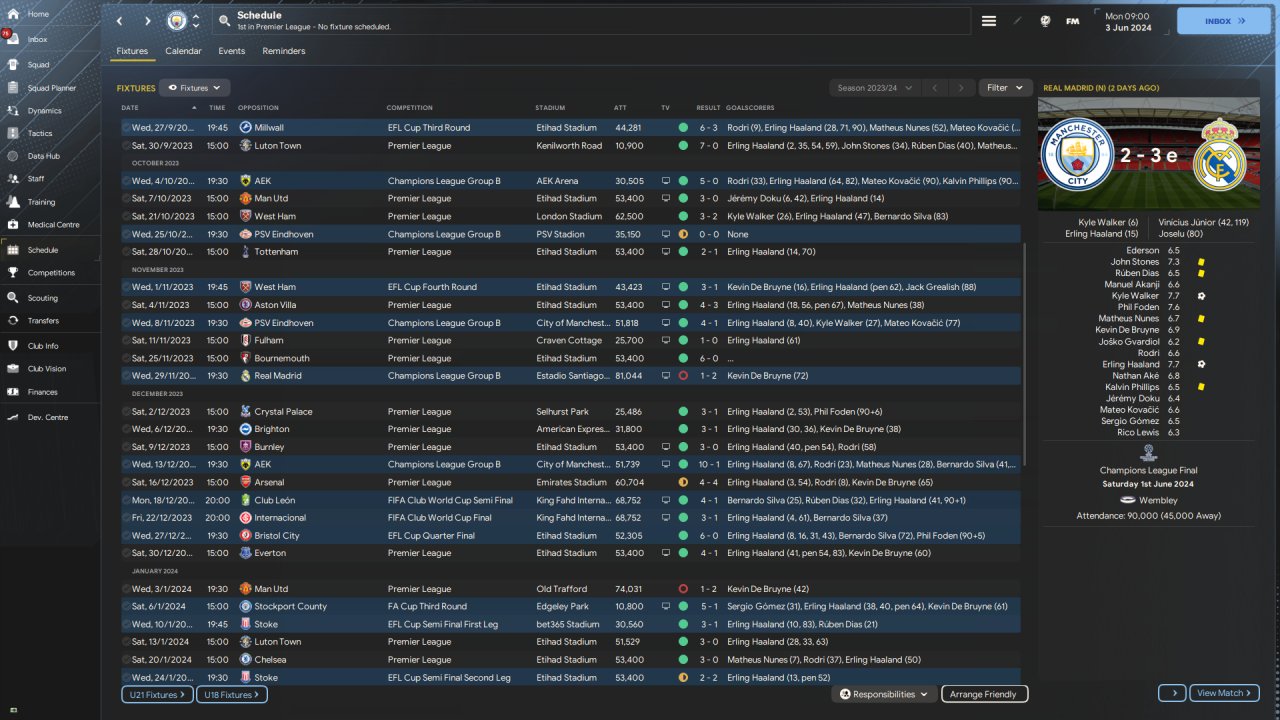
Task: Switch to the Calendar tab
Action: 183,51
